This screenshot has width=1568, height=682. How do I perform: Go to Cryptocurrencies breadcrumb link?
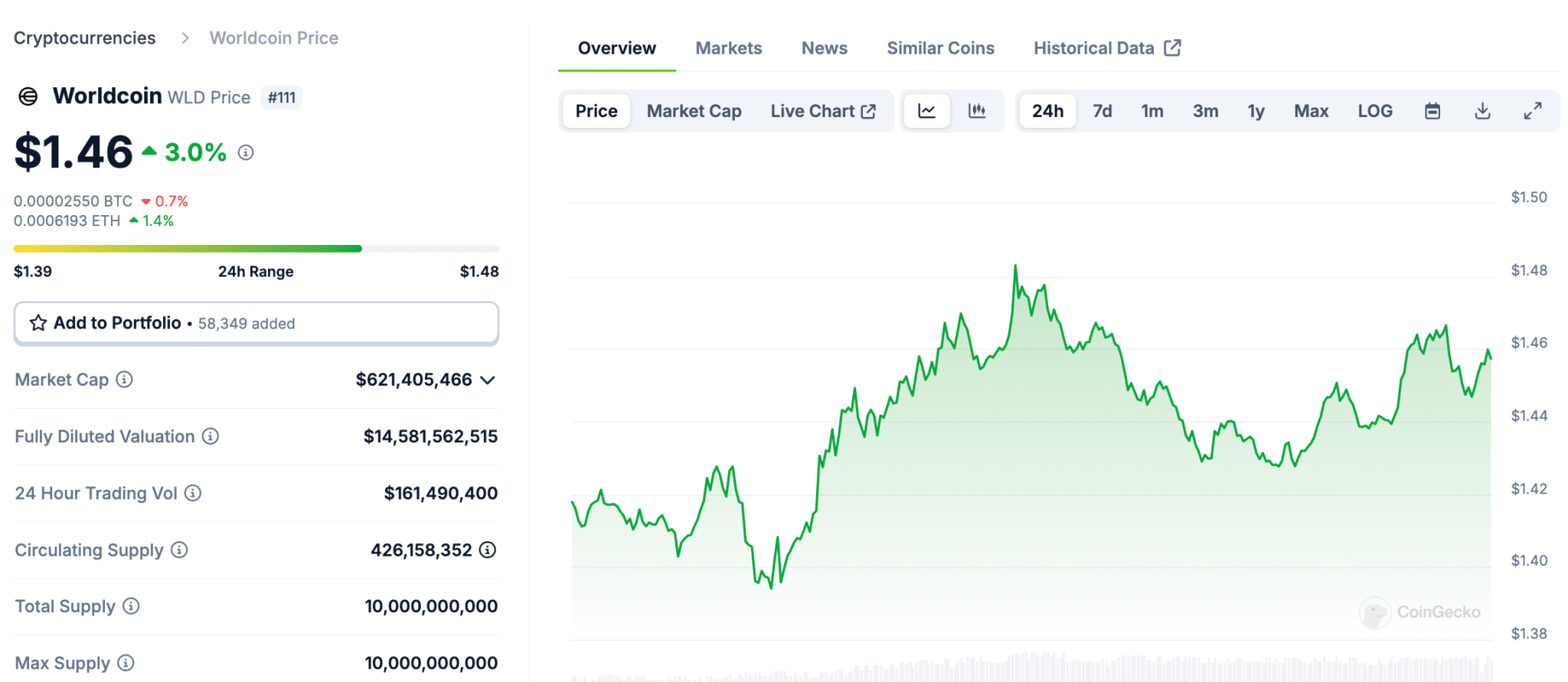85,38
